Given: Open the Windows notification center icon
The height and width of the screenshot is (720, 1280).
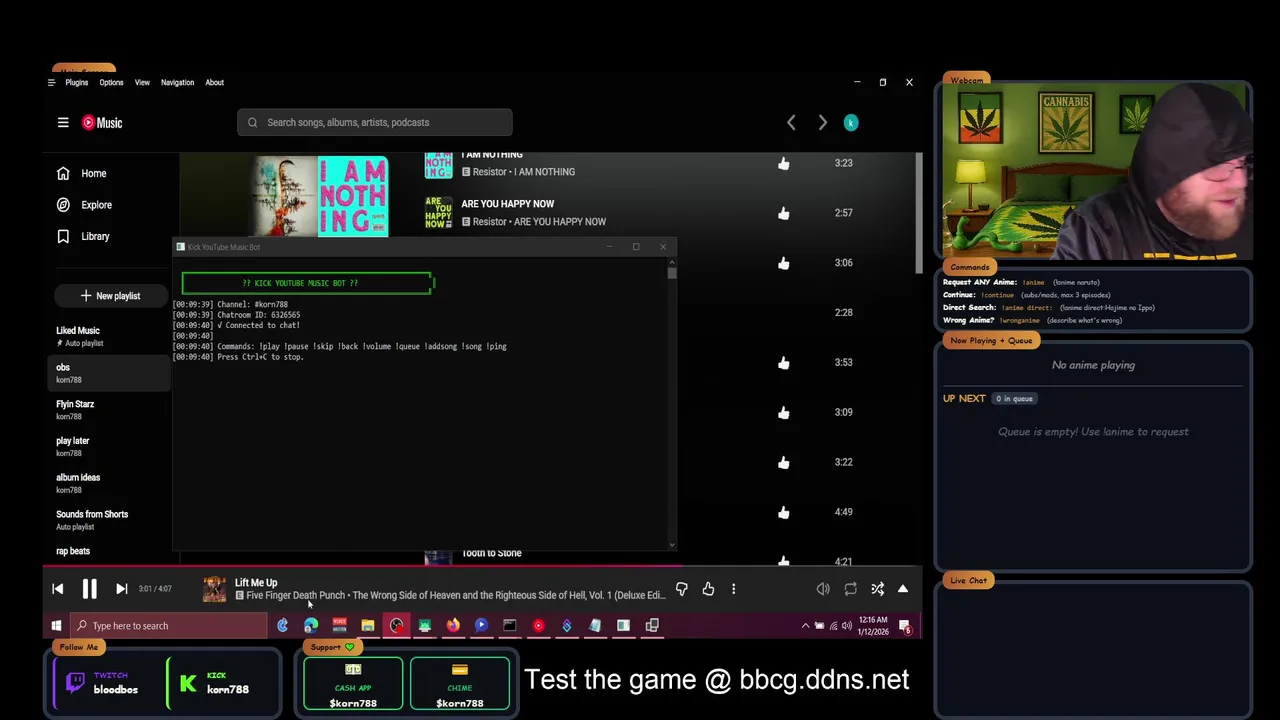Looking at the screenshot, I should click(905, 626).
